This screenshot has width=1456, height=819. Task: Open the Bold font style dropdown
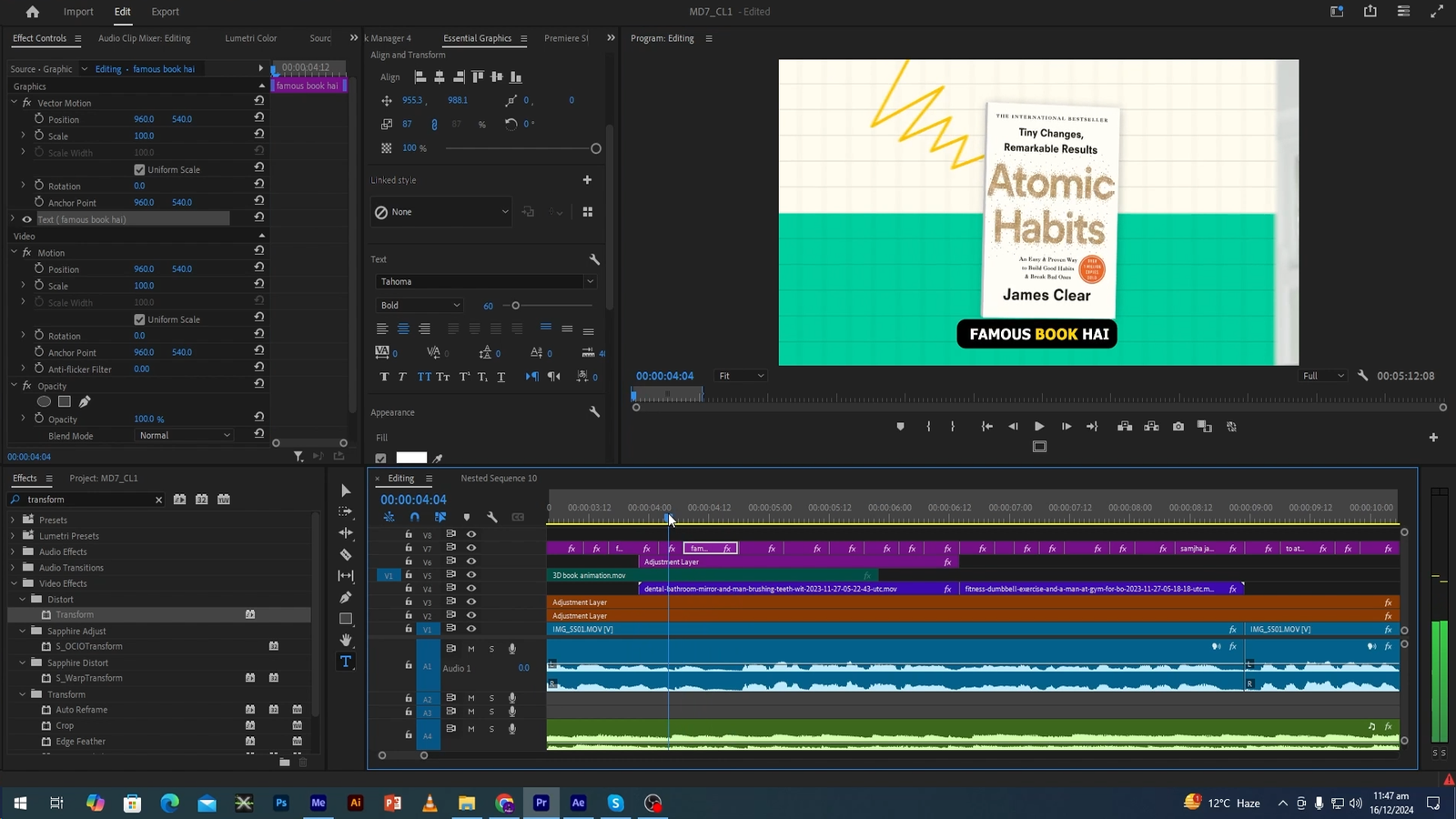(420, 305)
